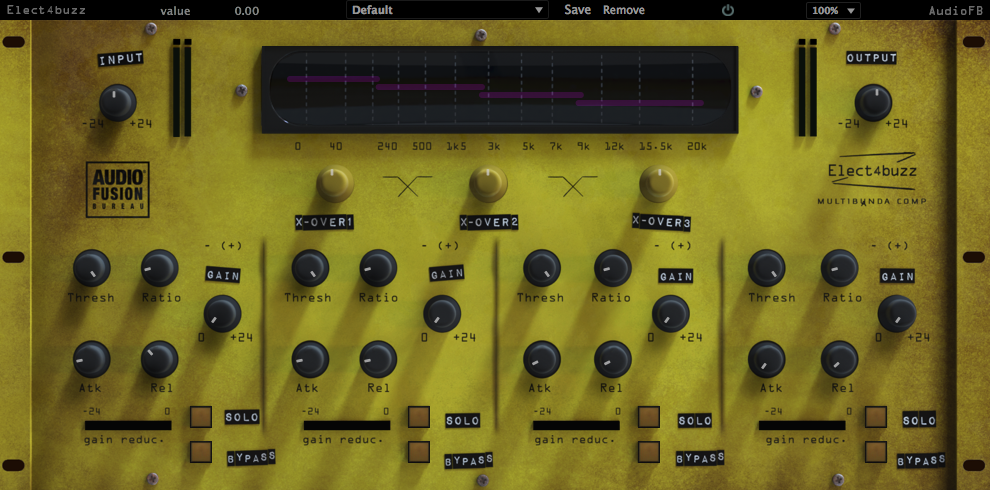Toggle the plugin power bypass icon
Viewport: 990px width, 490px height.
click(x=728, y=10)
